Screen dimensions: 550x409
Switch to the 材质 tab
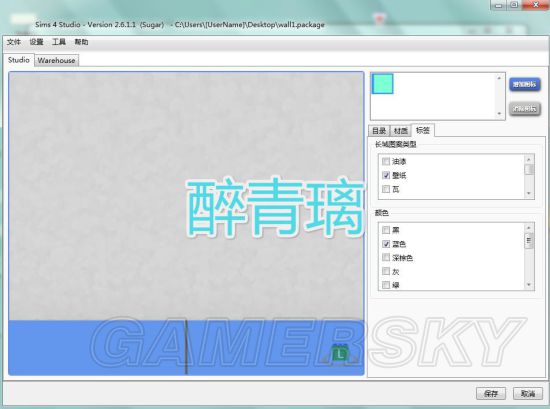(x=401, y=131)
